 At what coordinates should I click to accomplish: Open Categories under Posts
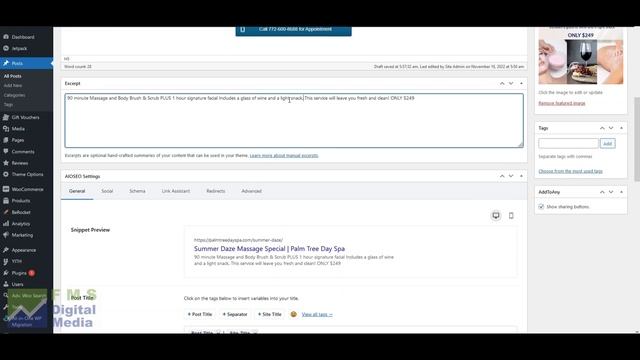click(x=14, y=95)
